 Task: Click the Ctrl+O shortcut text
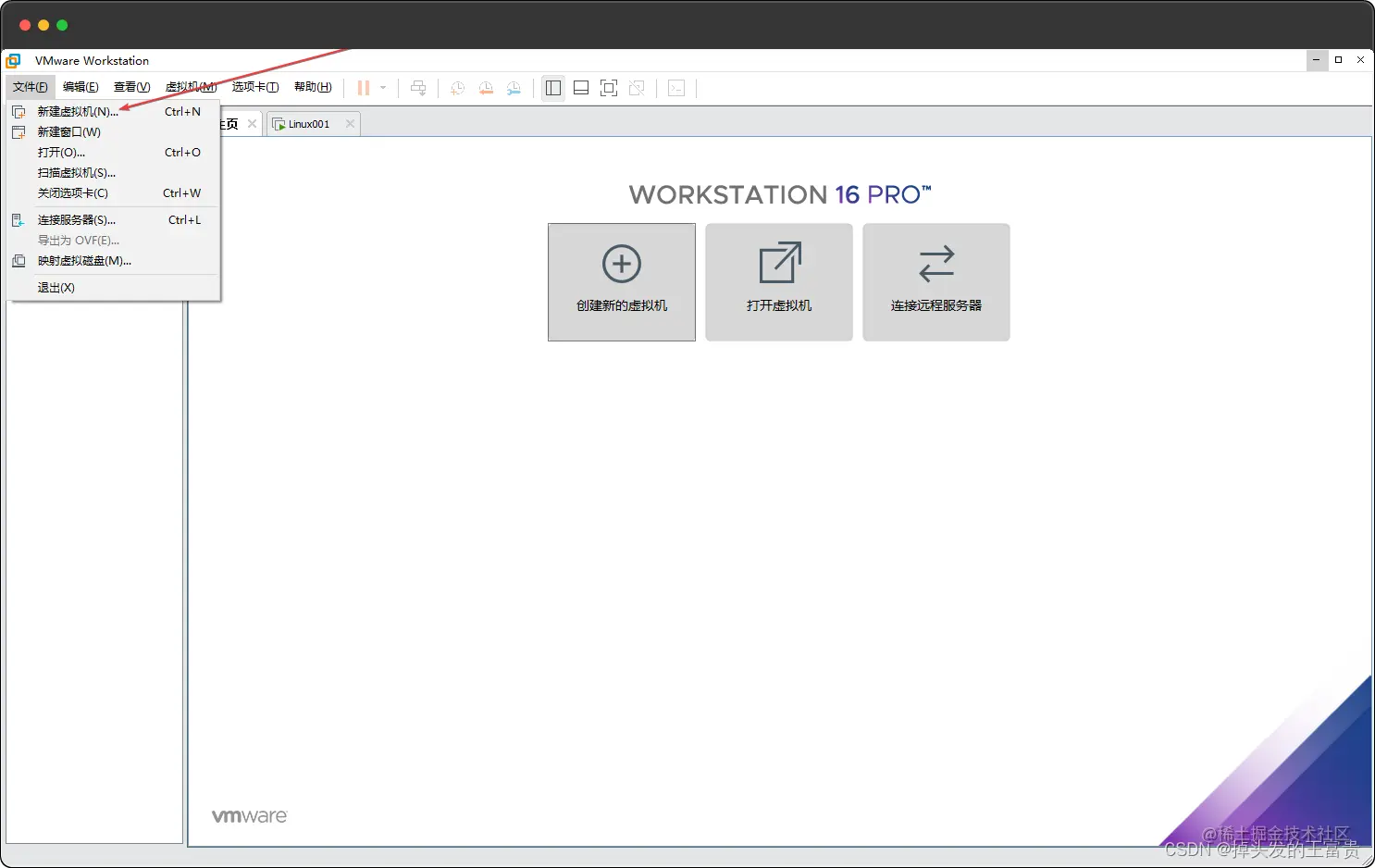click(x=182, y=153)
